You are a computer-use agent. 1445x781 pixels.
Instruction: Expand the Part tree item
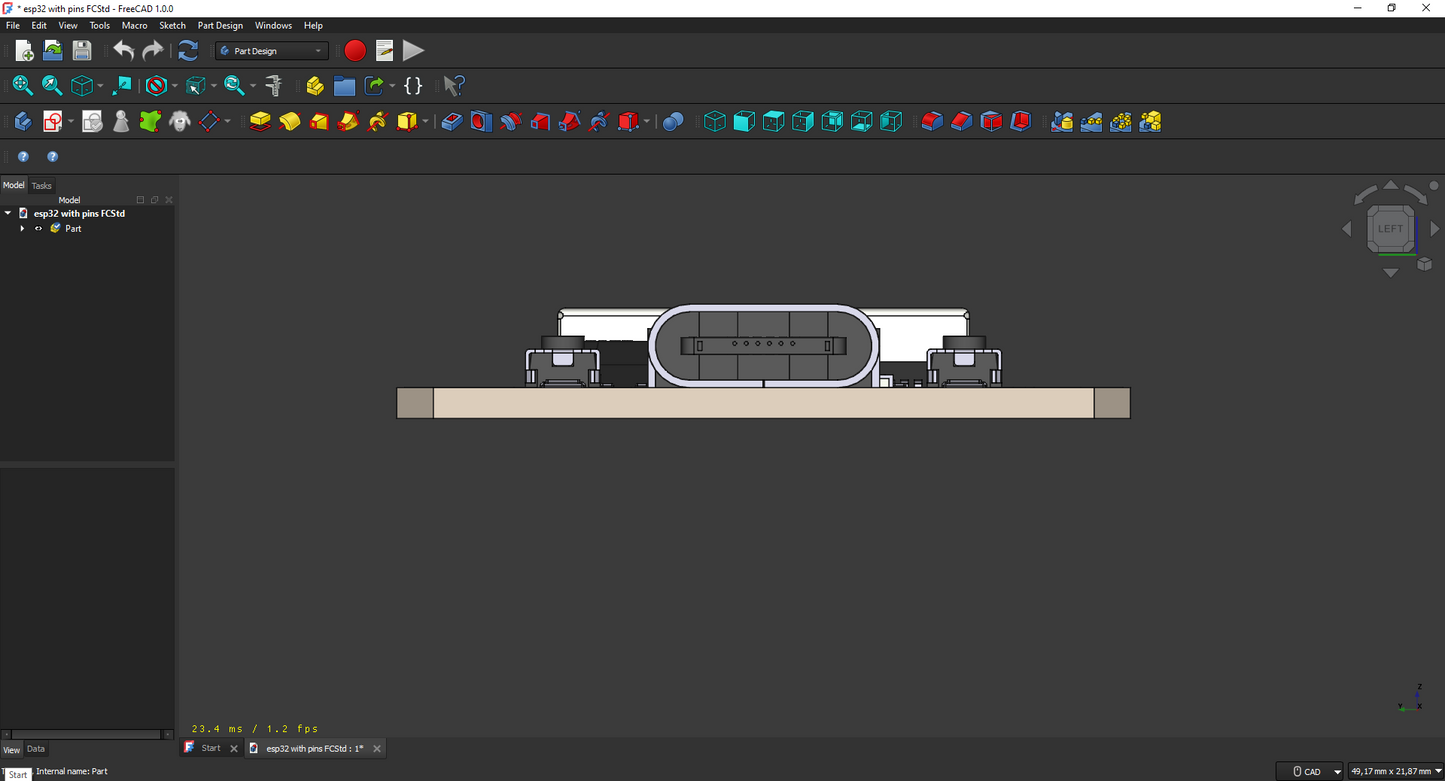[22, 229]
